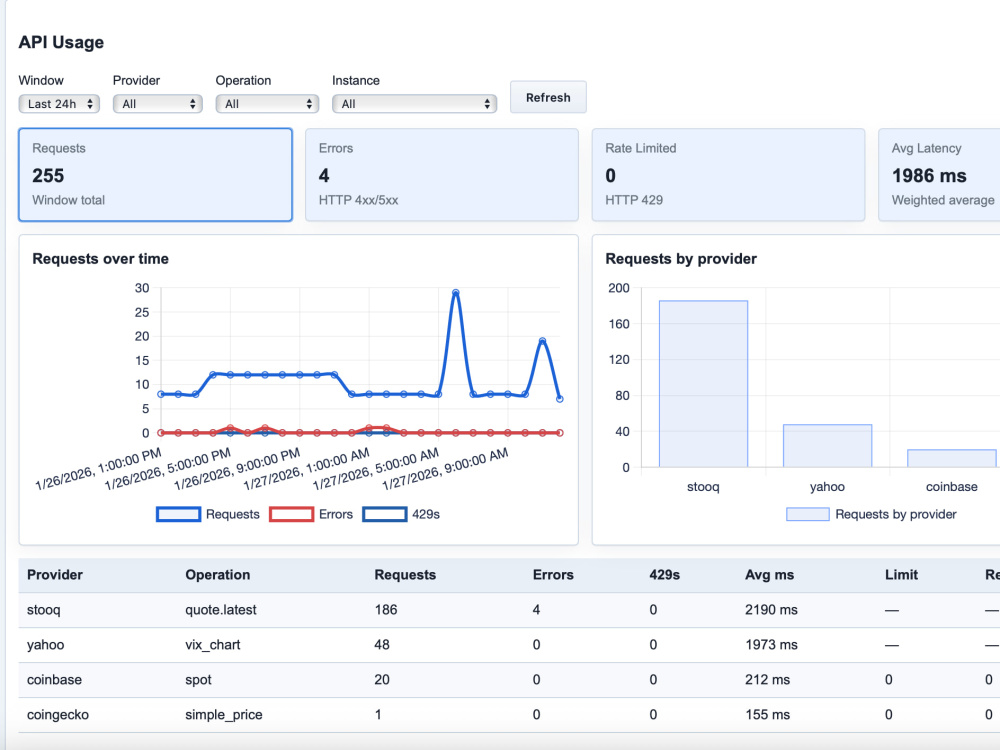Click the Errors column header
The width and height of the screenshot is (1000, 750).
point(553,575)
